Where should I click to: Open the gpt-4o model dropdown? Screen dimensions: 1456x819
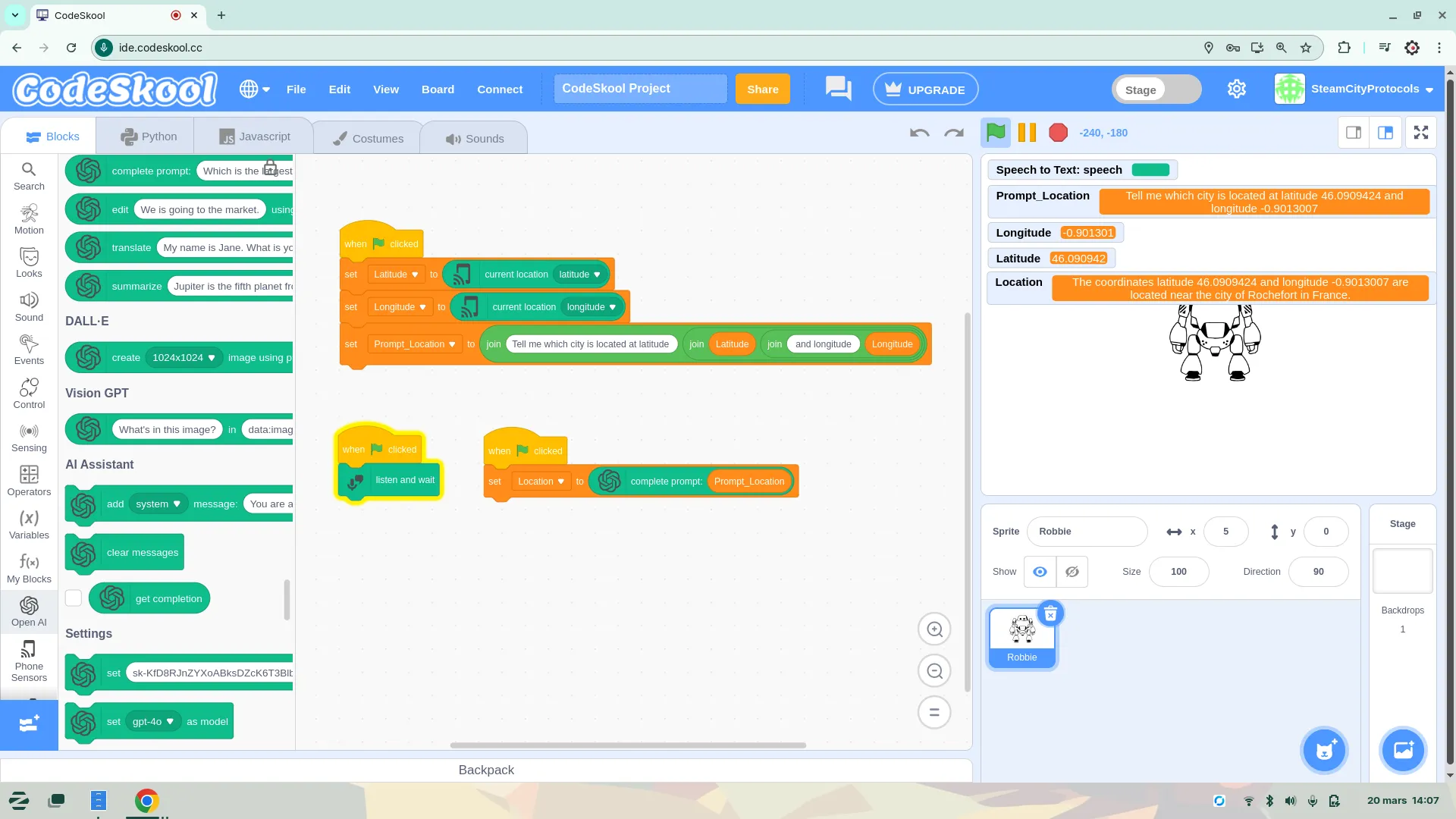152,722
